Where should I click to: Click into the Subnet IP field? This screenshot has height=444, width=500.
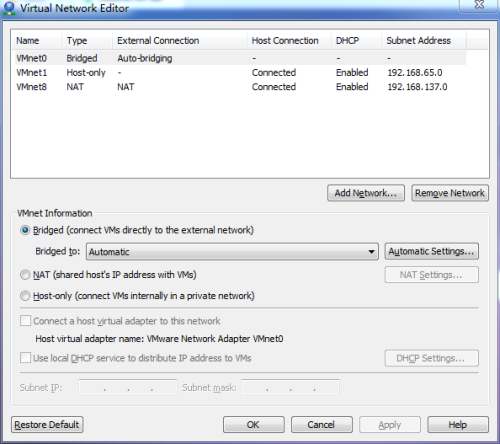(128, 387)
